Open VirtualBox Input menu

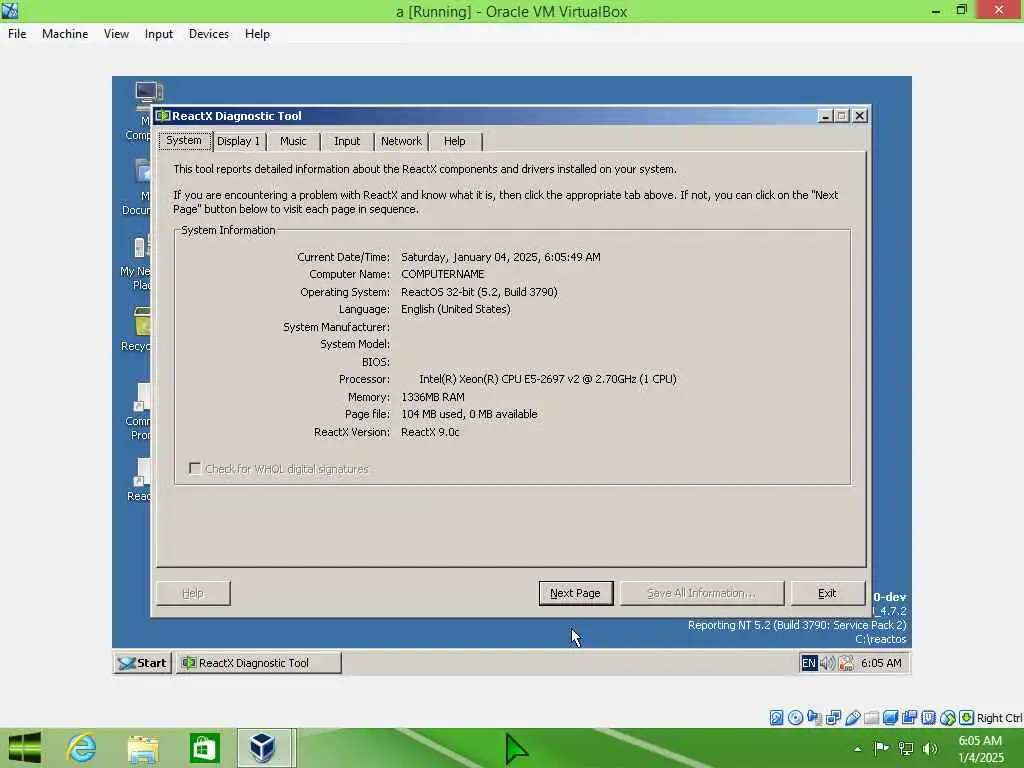click(x=159, y=34)
